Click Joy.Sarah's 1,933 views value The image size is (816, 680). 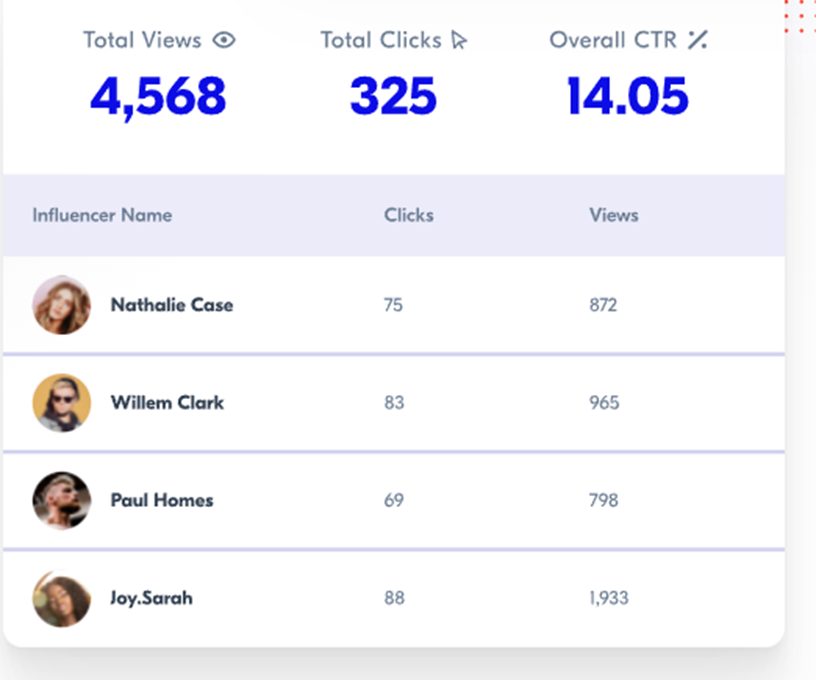click(x=609, y=598)
